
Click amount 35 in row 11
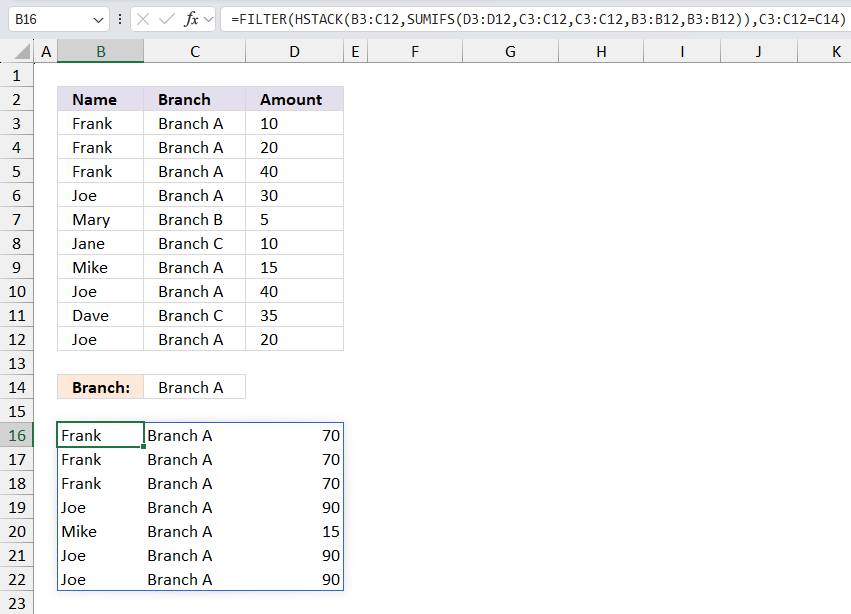tap(295, 315)
